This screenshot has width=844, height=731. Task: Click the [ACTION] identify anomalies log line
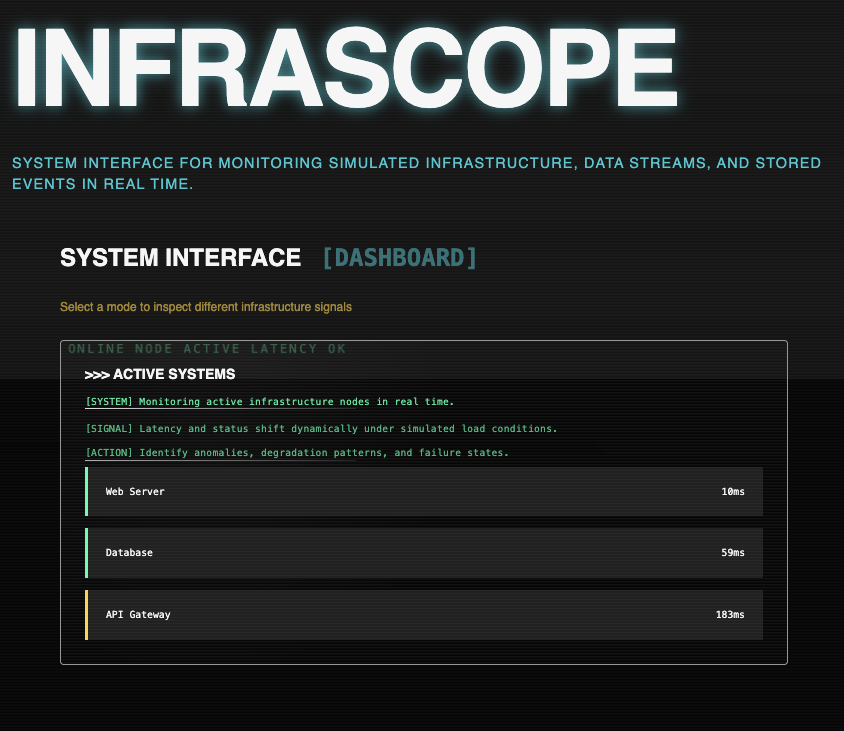pyautogui.click(x=297, y=453)
